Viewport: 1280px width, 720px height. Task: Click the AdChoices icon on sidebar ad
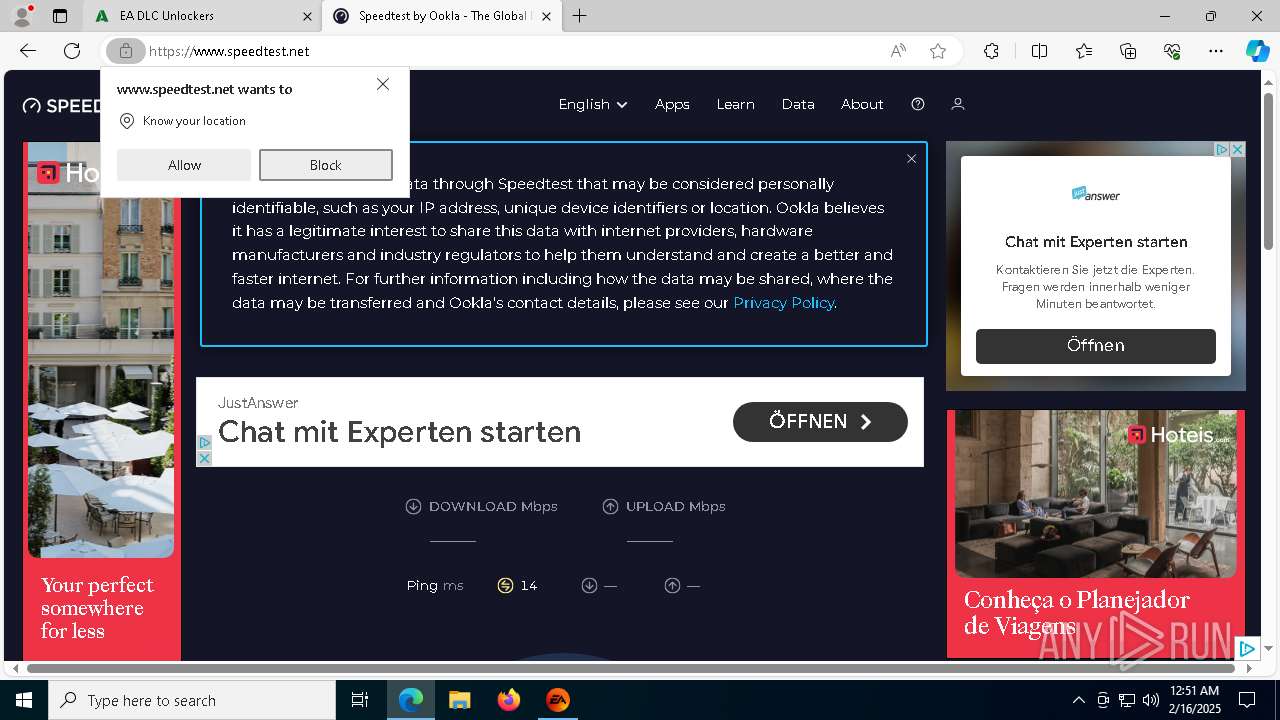pos(1222,149)
